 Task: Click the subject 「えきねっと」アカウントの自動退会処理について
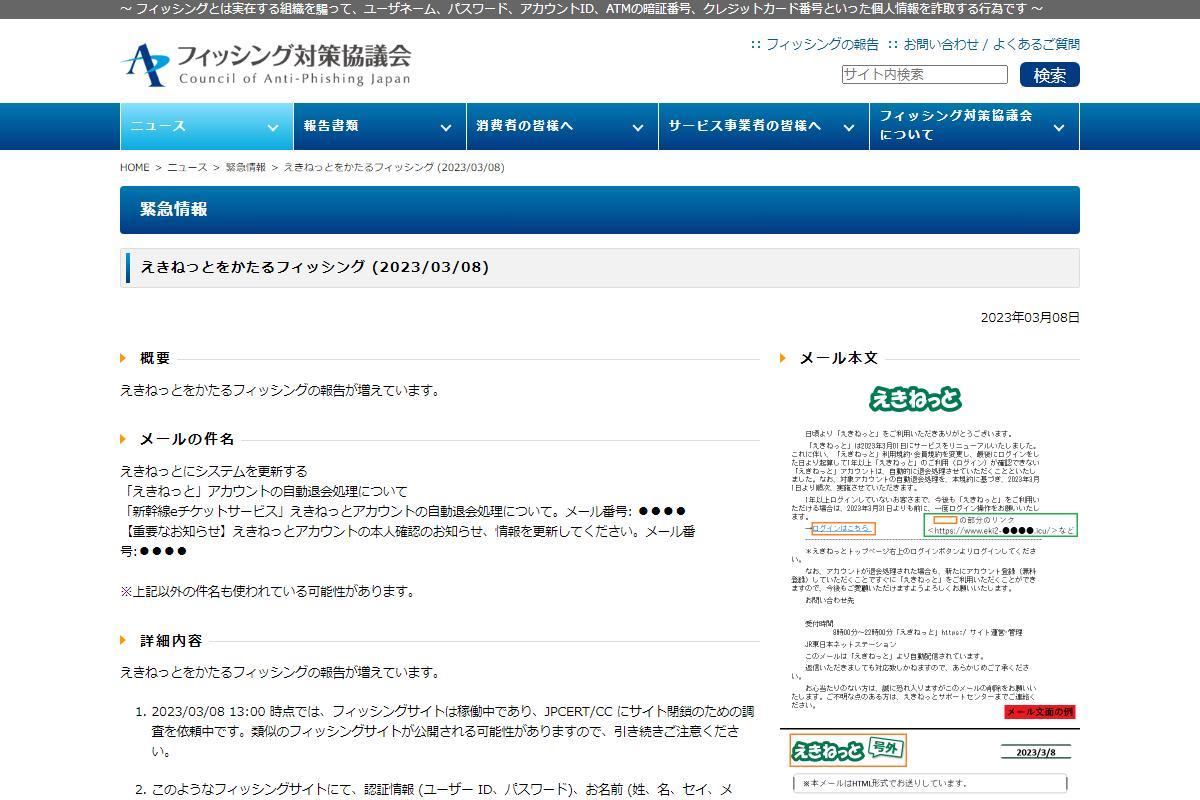click(264, 491)
